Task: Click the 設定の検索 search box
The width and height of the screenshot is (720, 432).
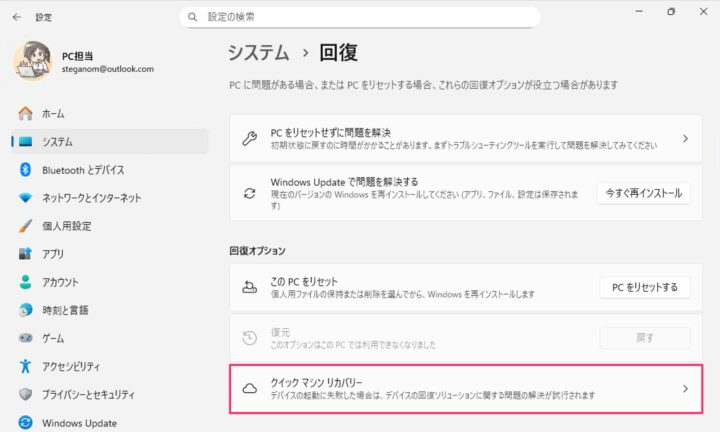Action: pos(360,17)
